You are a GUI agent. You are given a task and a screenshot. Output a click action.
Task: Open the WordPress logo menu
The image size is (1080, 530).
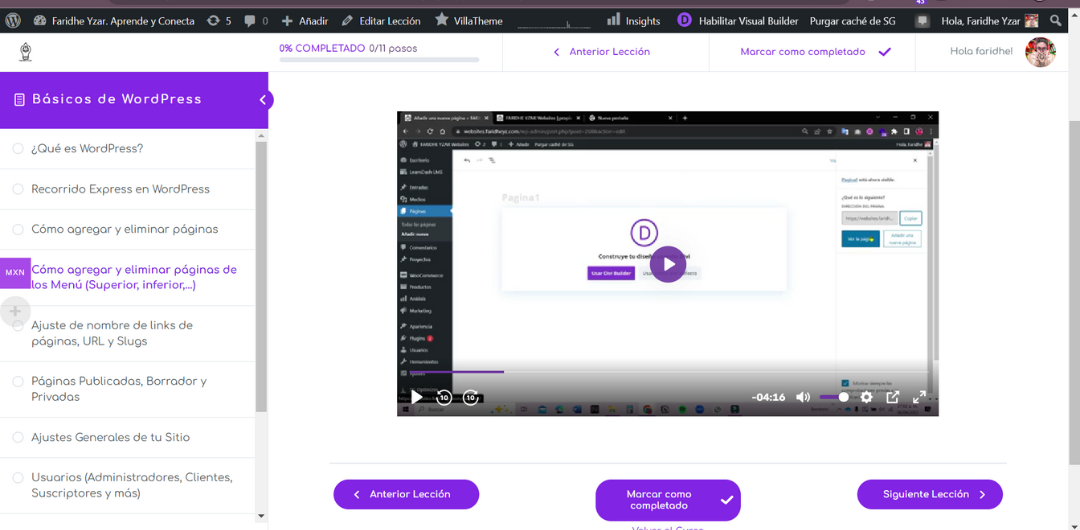(x=13, y=20)
